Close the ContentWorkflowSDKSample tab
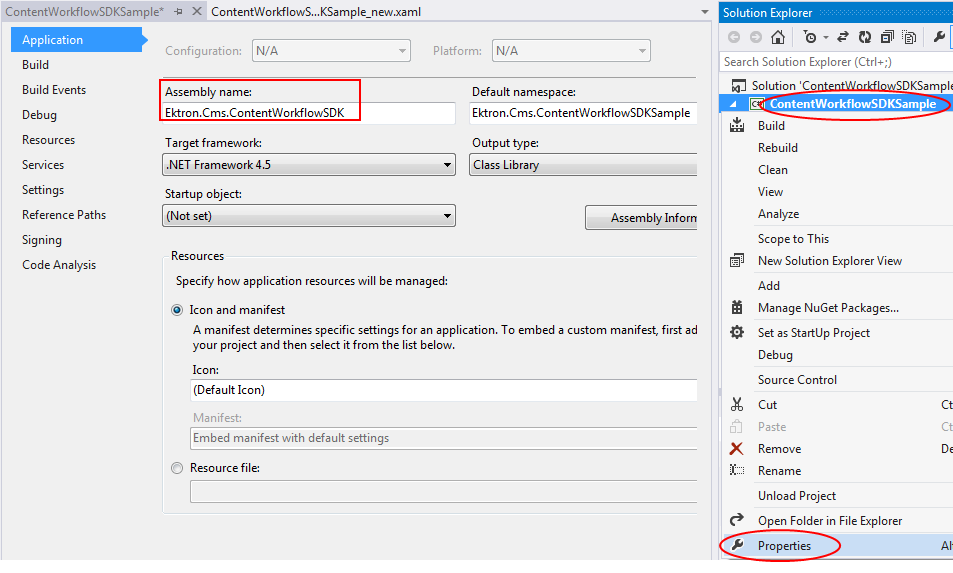This screenshot has height=573, width=953. [x=197, y=12]
